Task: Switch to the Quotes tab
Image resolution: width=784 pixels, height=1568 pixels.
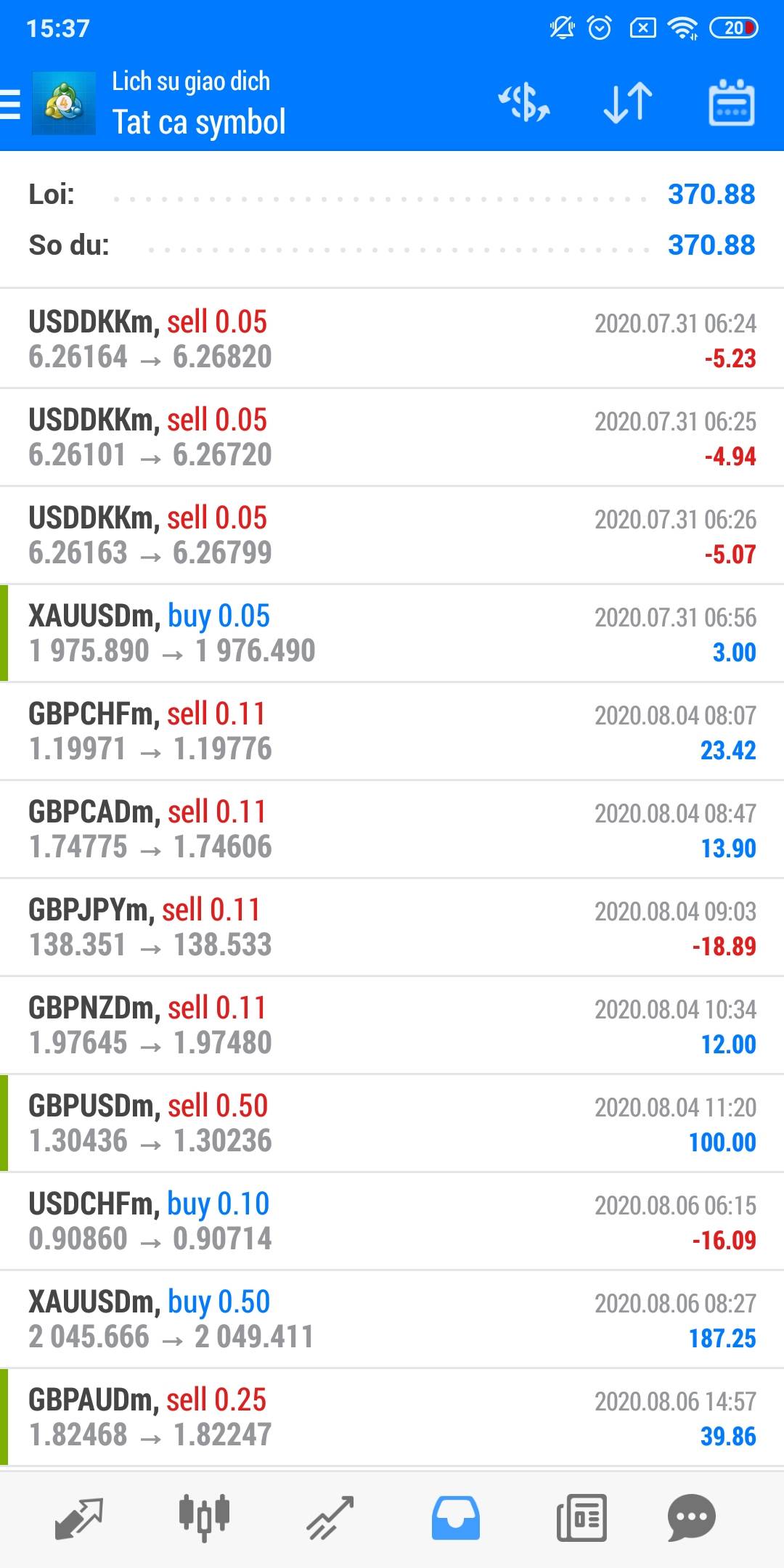Action: [x=78, y=1518]
